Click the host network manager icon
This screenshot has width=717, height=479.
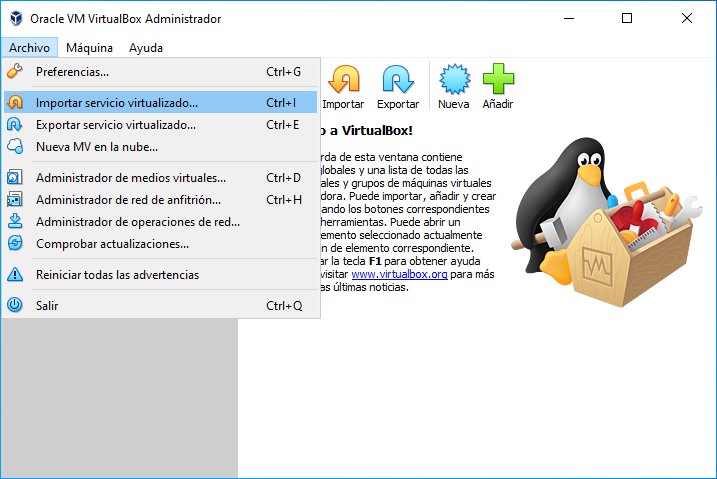pos(15,199)
